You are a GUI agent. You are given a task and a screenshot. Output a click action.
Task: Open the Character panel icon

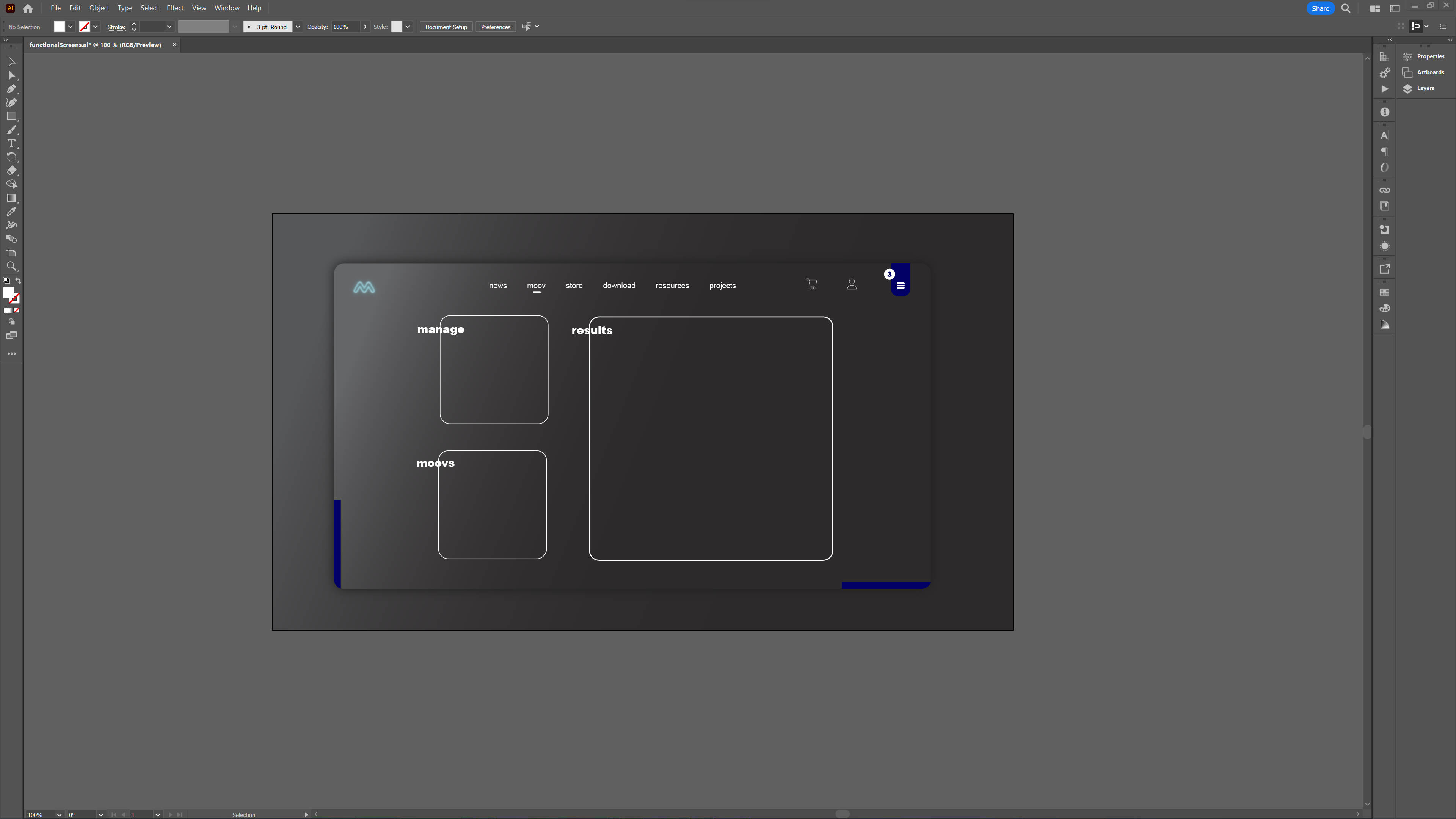click(x=1384, y=136)
